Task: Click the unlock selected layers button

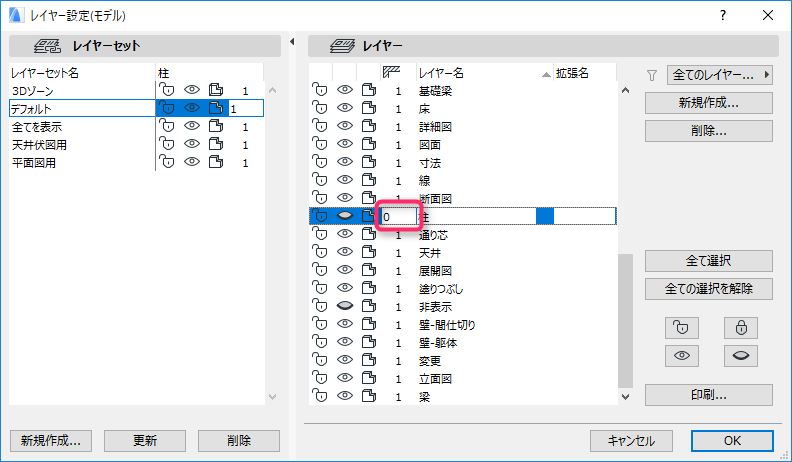Action: pyautogui.click(x=682, y=328)
